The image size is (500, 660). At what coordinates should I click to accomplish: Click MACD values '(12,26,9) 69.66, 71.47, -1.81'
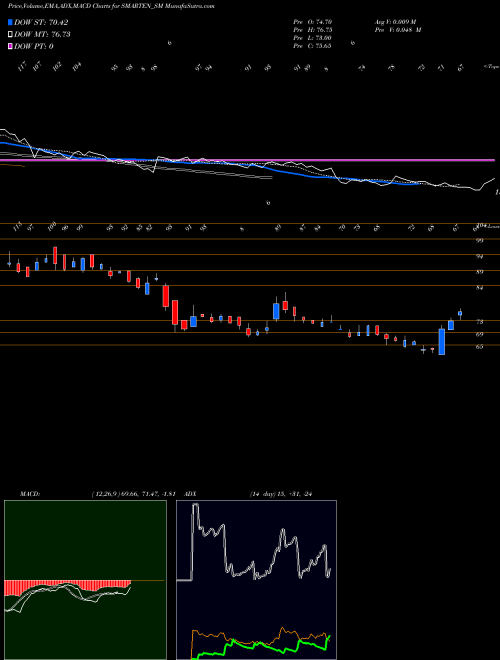click(133, 494)
